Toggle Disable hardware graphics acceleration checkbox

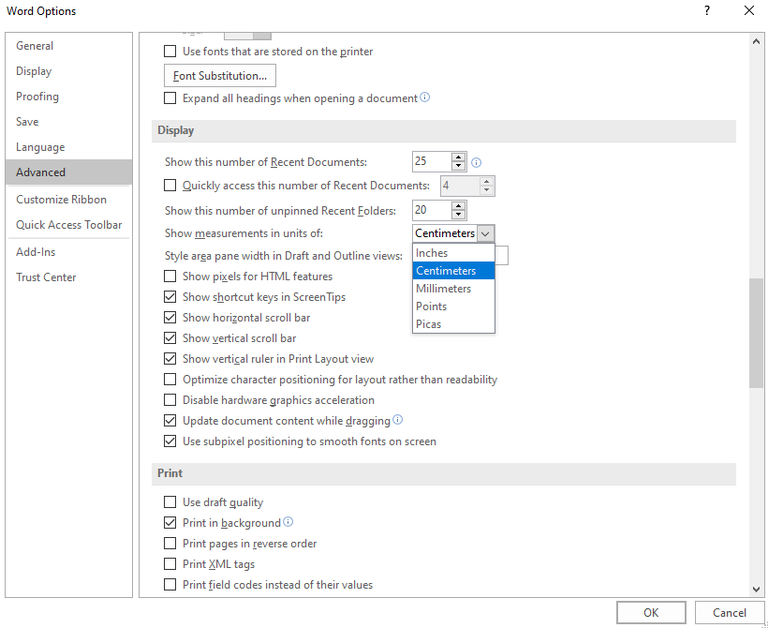170,400
